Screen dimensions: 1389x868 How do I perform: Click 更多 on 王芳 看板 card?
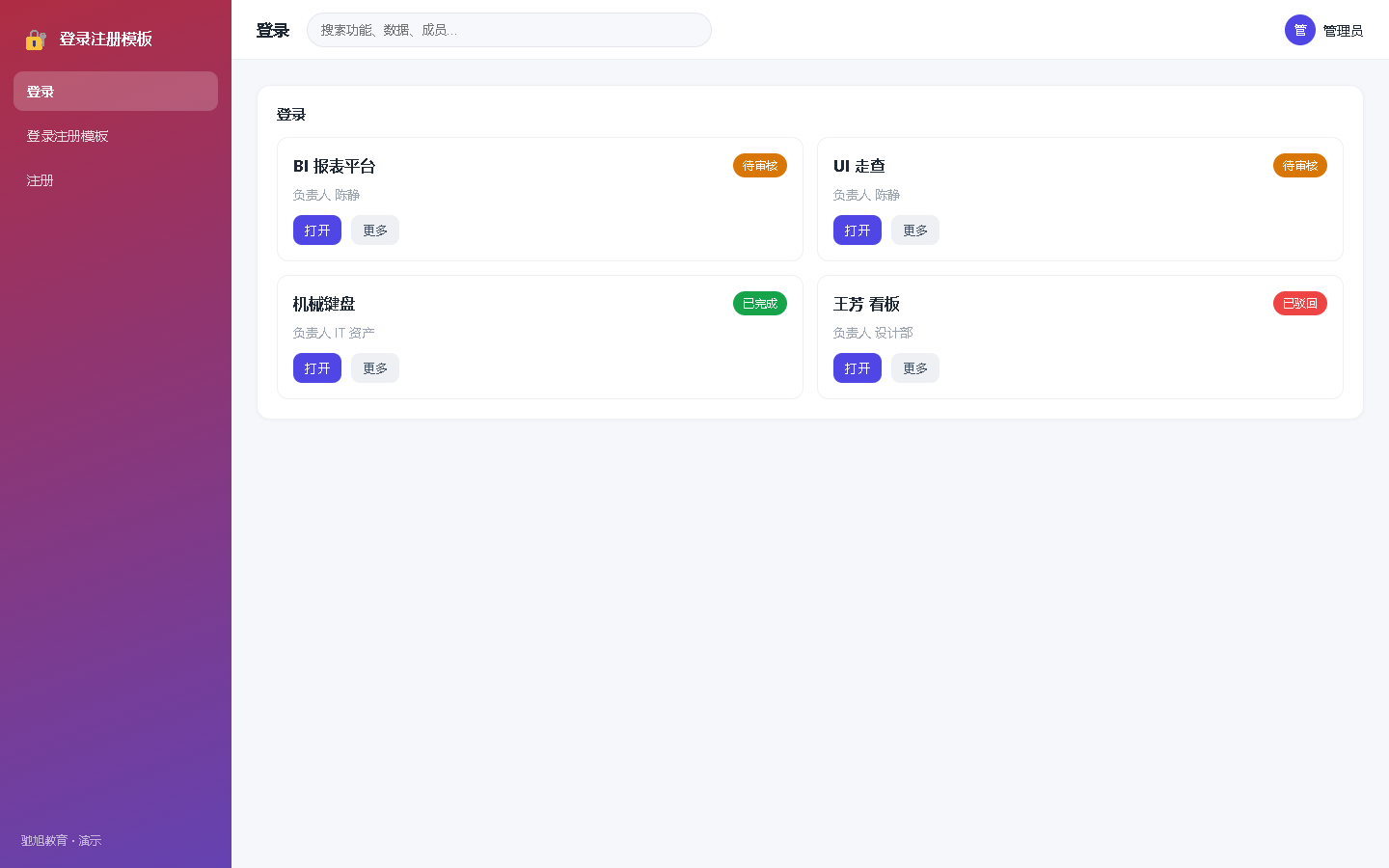[915, 368]
